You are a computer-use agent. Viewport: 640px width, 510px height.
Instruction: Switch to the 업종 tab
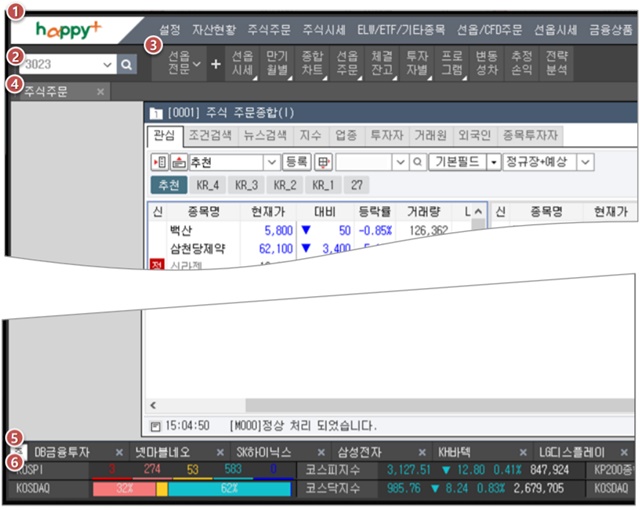coord(346,135)
